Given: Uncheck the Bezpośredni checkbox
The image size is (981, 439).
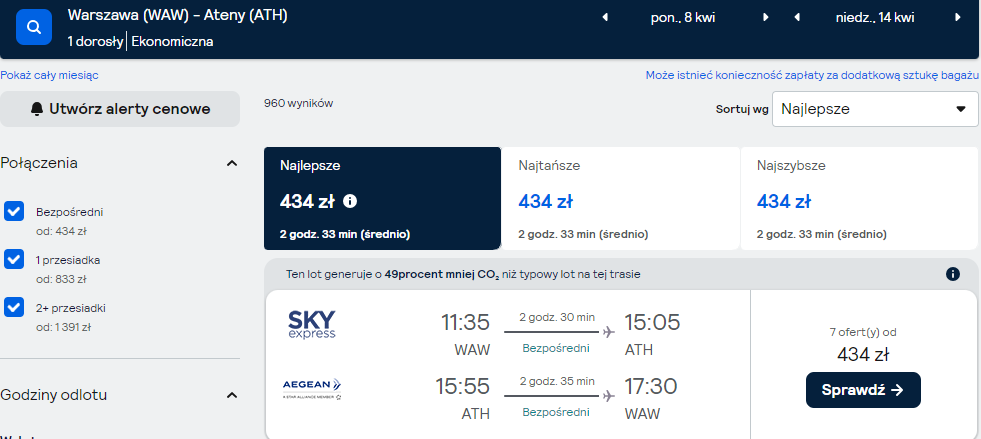Looking at the screenshot, I should click(14, 211).
